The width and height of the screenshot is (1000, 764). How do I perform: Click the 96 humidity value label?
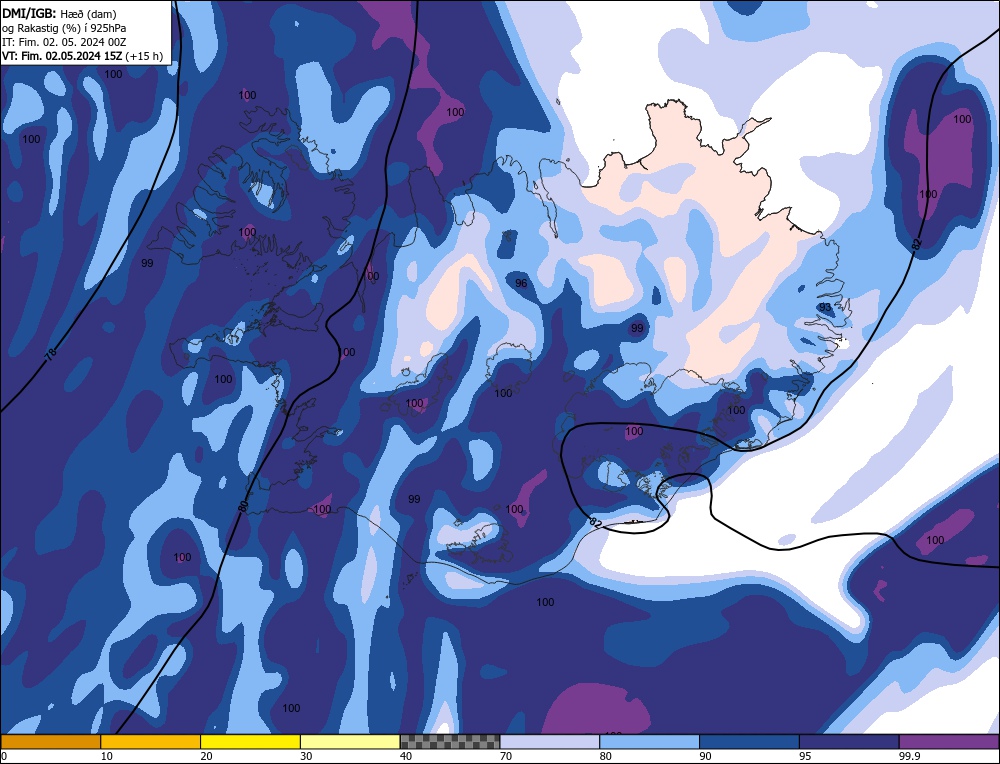coord(521,283)
